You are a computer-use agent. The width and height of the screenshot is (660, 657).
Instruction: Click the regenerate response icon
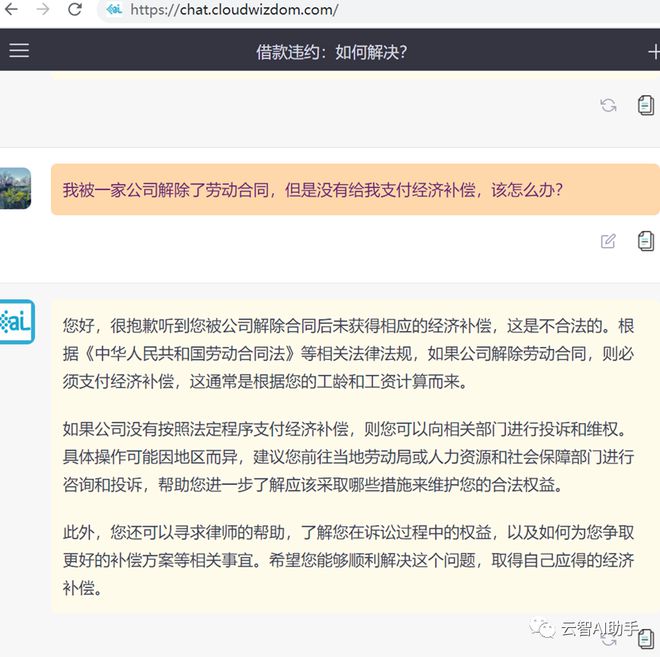pos(608,105)
